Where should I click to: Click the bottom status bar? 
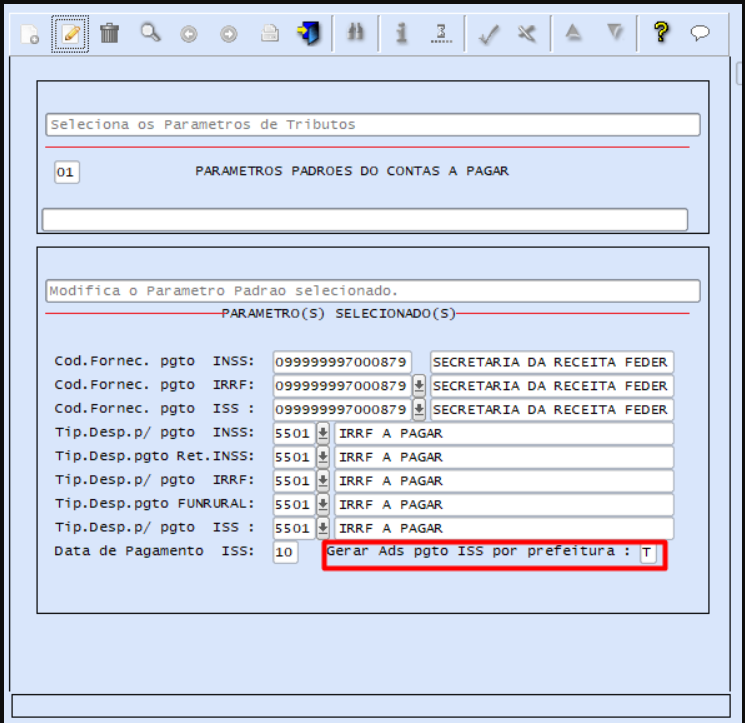pos(371,705)
